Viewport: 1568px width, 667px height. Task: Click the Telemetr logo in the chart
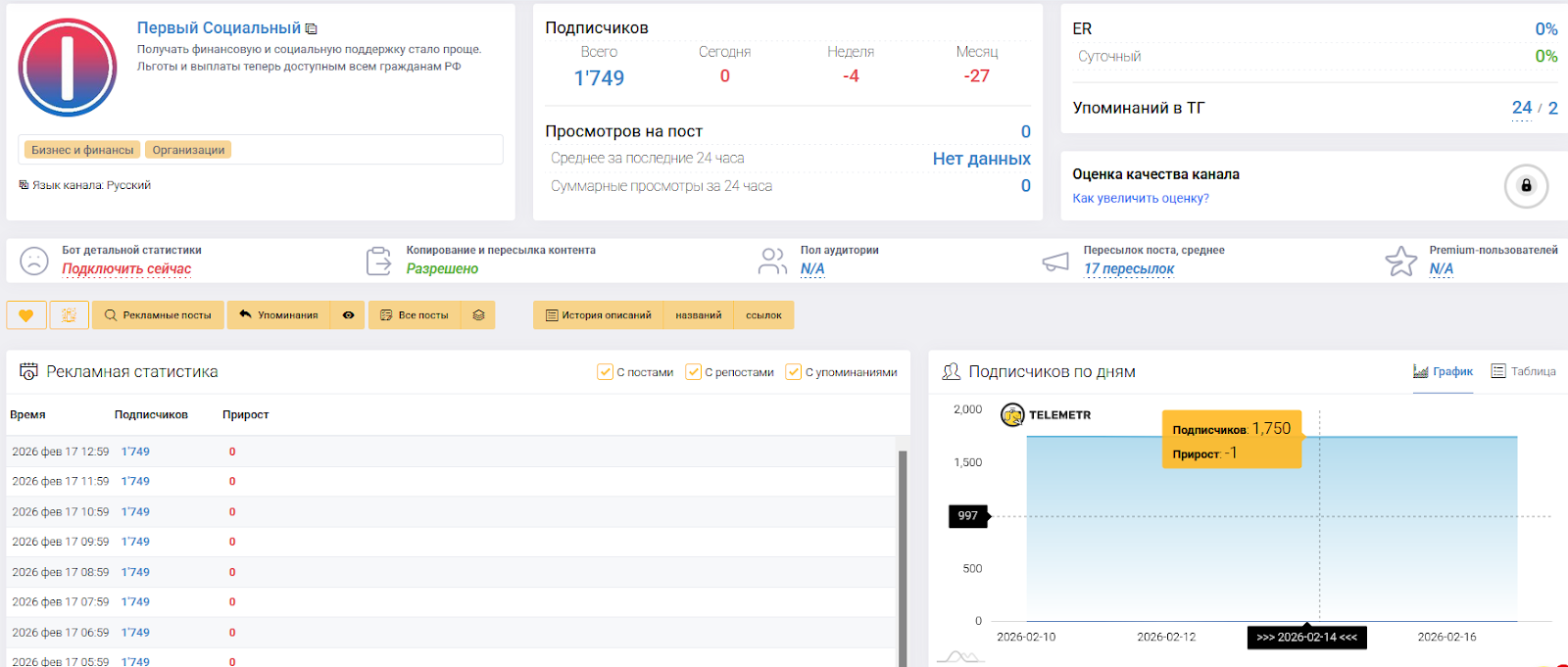point(1046,415)
